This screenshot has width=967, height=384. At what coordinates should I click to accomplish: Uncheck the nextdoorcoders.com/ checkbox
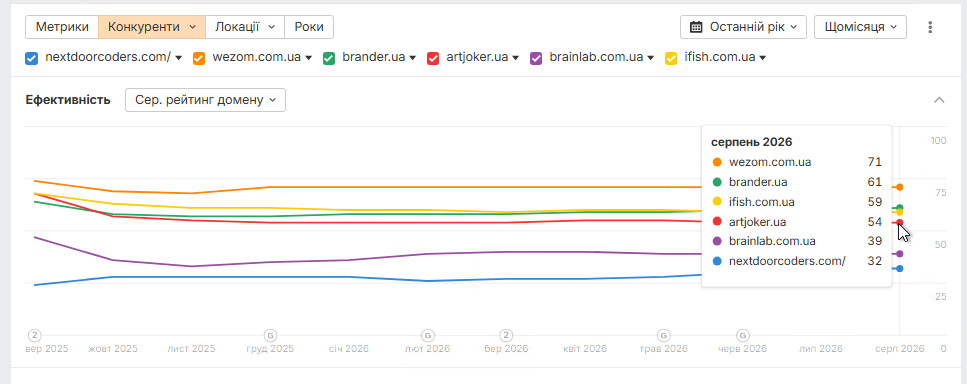coord(31,58)
